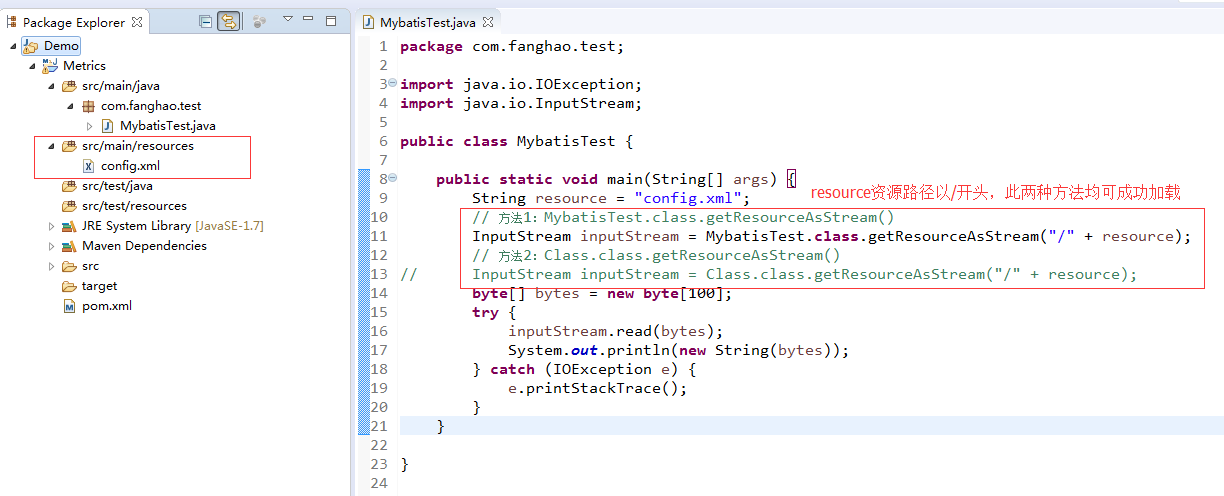Viewport: 1224px width, 496px height.
Task: Click the Demo project icon
Action: pyautogui.click(x=30, y=46)
